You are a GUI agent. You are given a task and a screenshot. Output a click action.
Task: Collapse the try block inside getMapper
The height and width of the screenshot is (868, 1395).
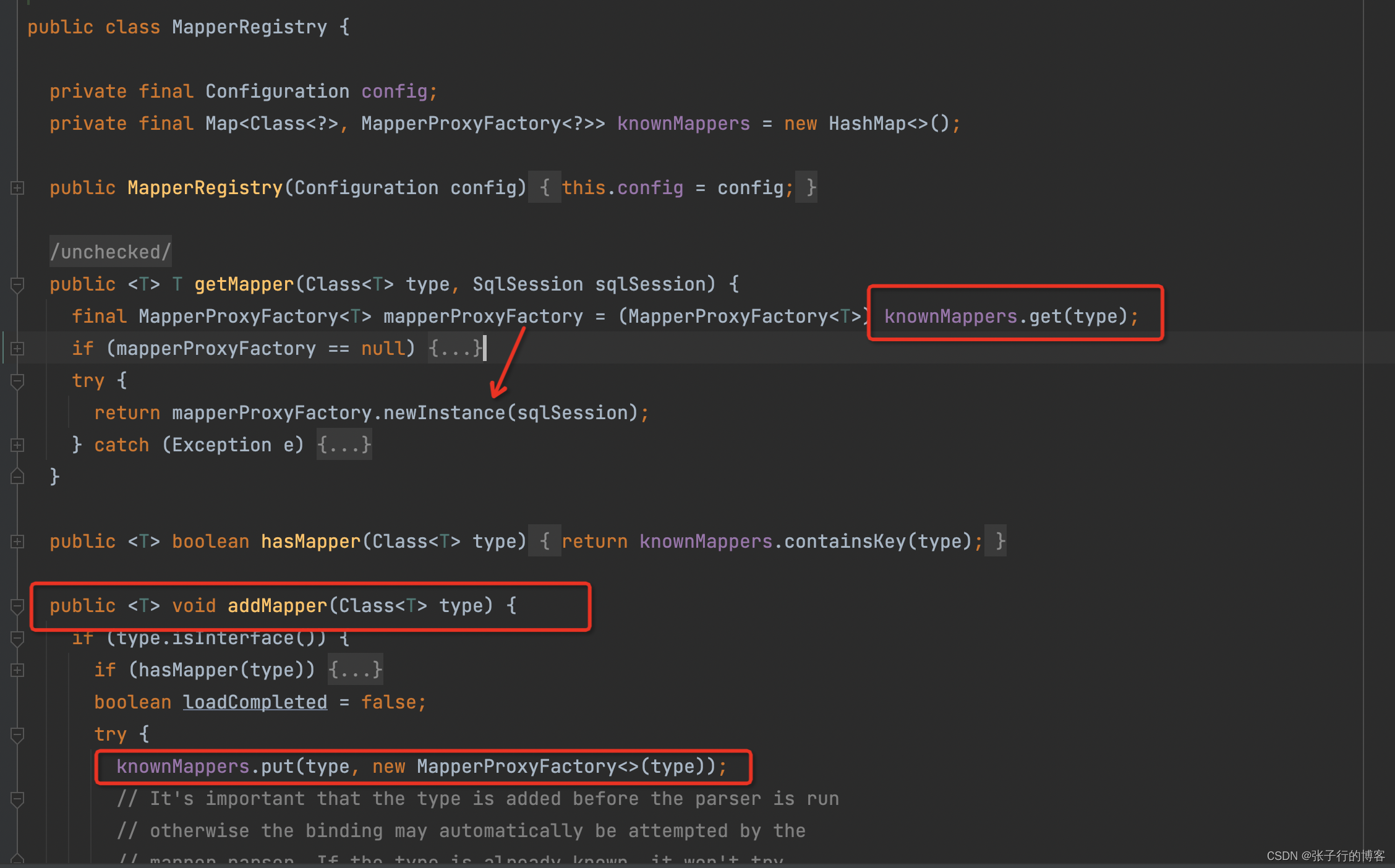(17, 381)
